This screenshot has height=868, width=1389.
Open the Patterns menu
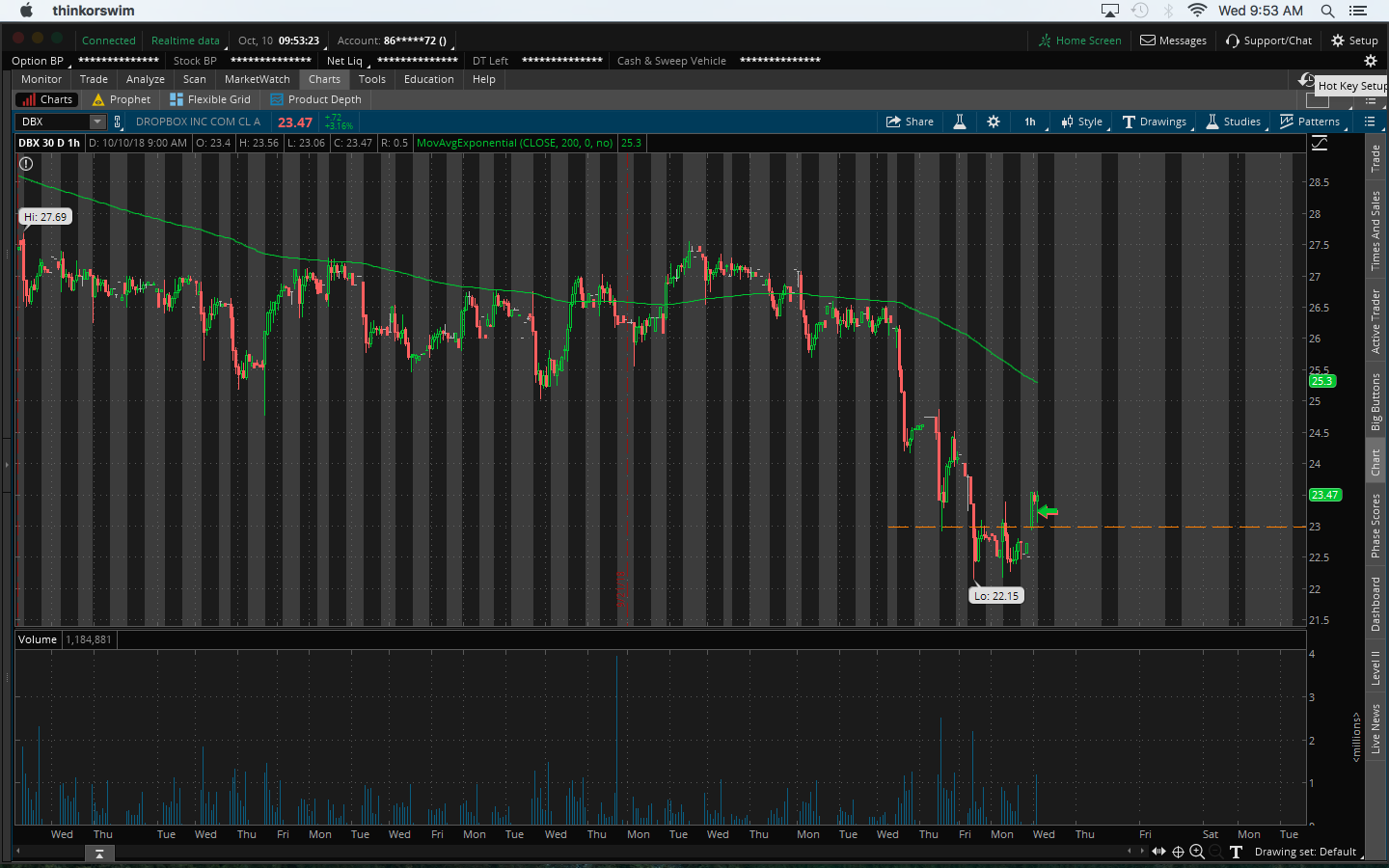(x=1310, y=122)
